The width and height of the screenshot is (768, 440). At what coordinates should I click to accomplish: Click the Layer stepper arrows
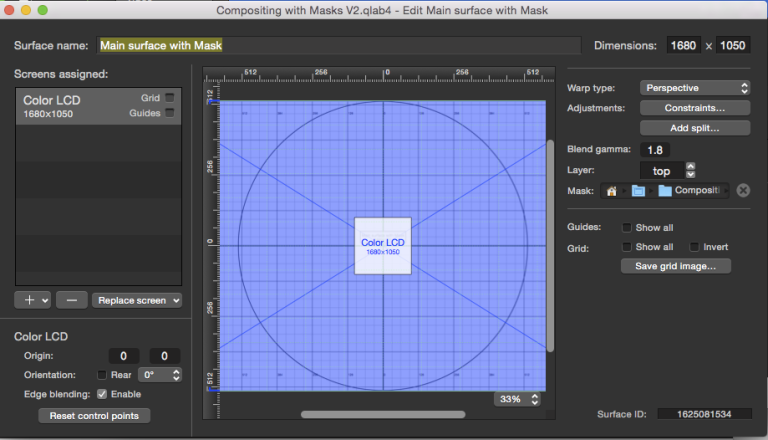pyautogui.click(x=690, y=170)
